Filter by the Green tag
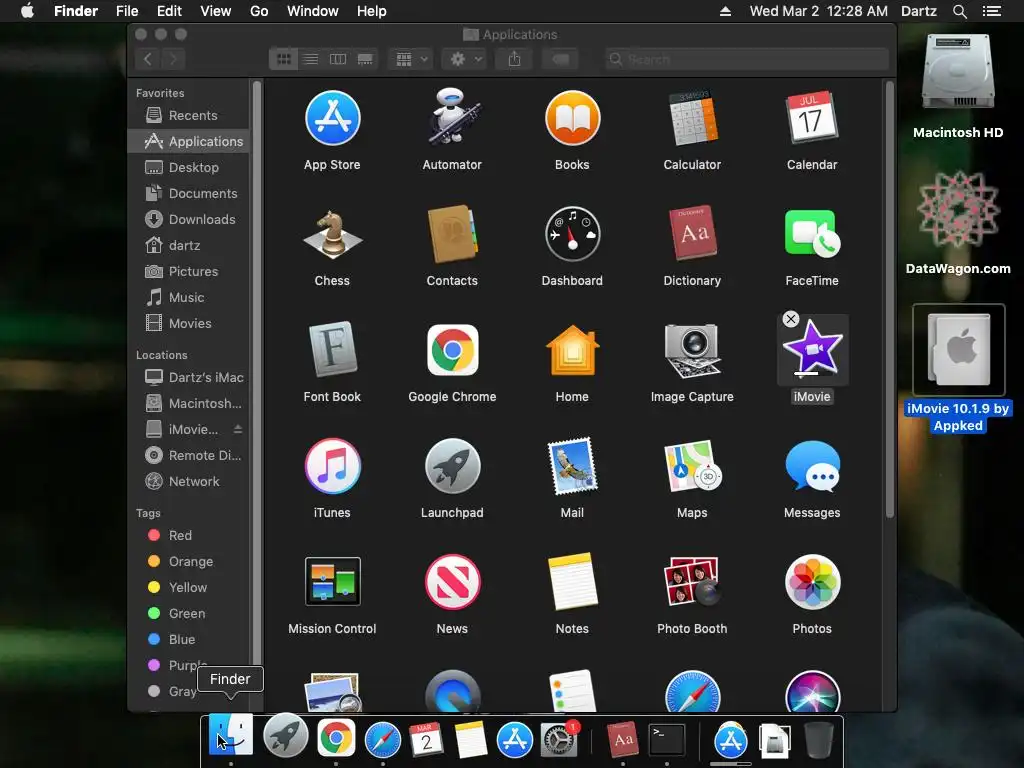Screen dimensions: 1024x768 [188, 613]
